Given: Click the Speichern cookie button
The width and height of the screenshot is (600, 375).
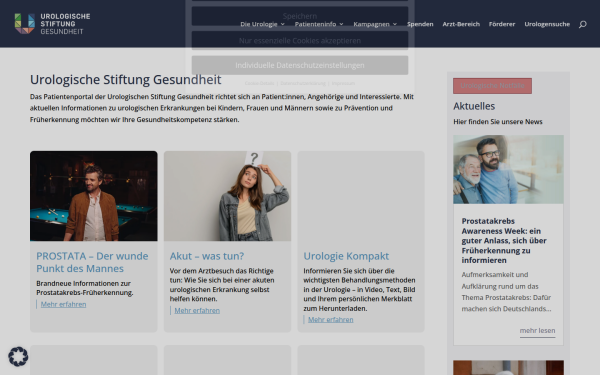Looking at the screenshot, I should [300, 16].
